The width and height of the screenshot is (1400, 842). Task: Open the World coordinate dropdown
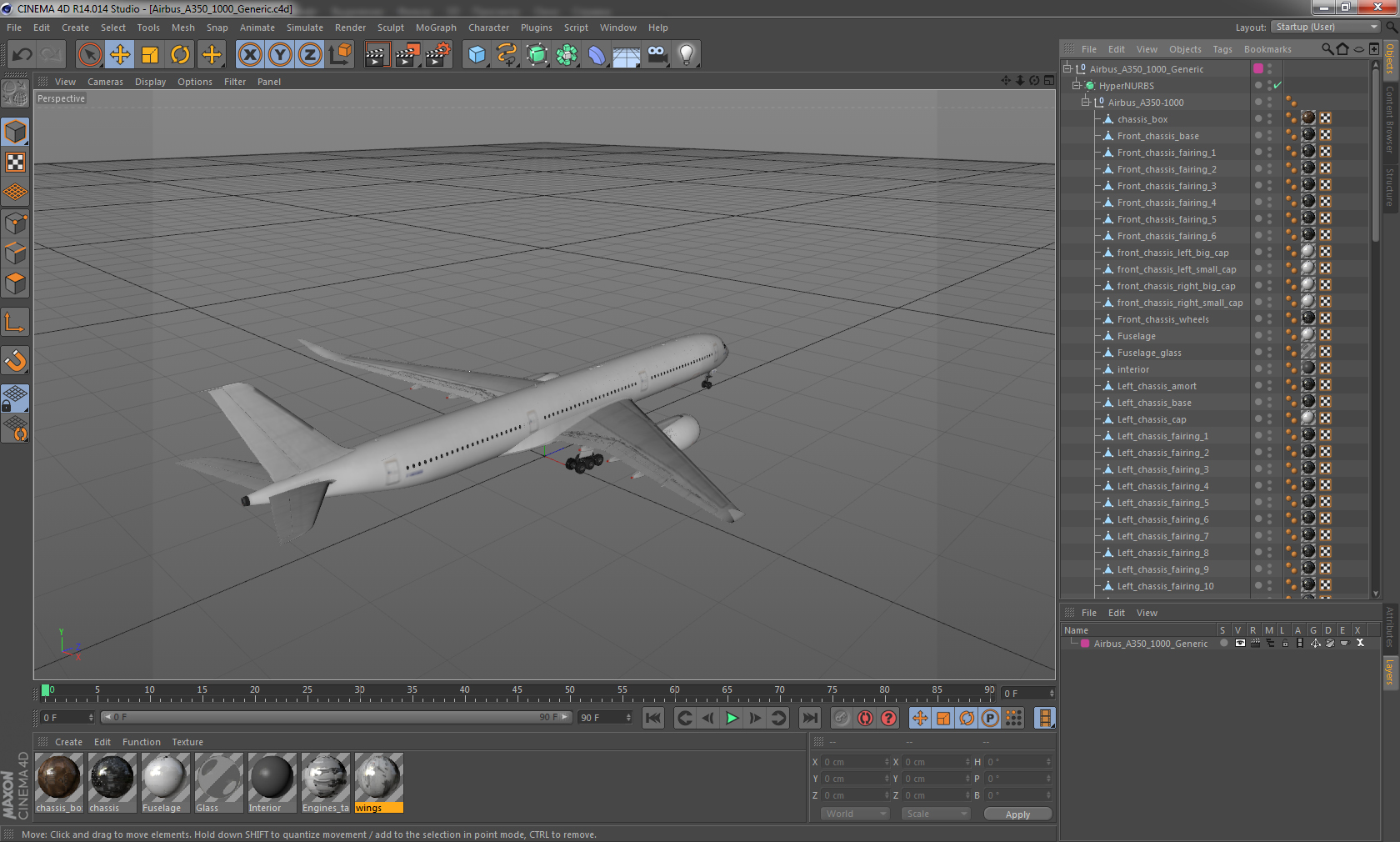pos(855,814)
